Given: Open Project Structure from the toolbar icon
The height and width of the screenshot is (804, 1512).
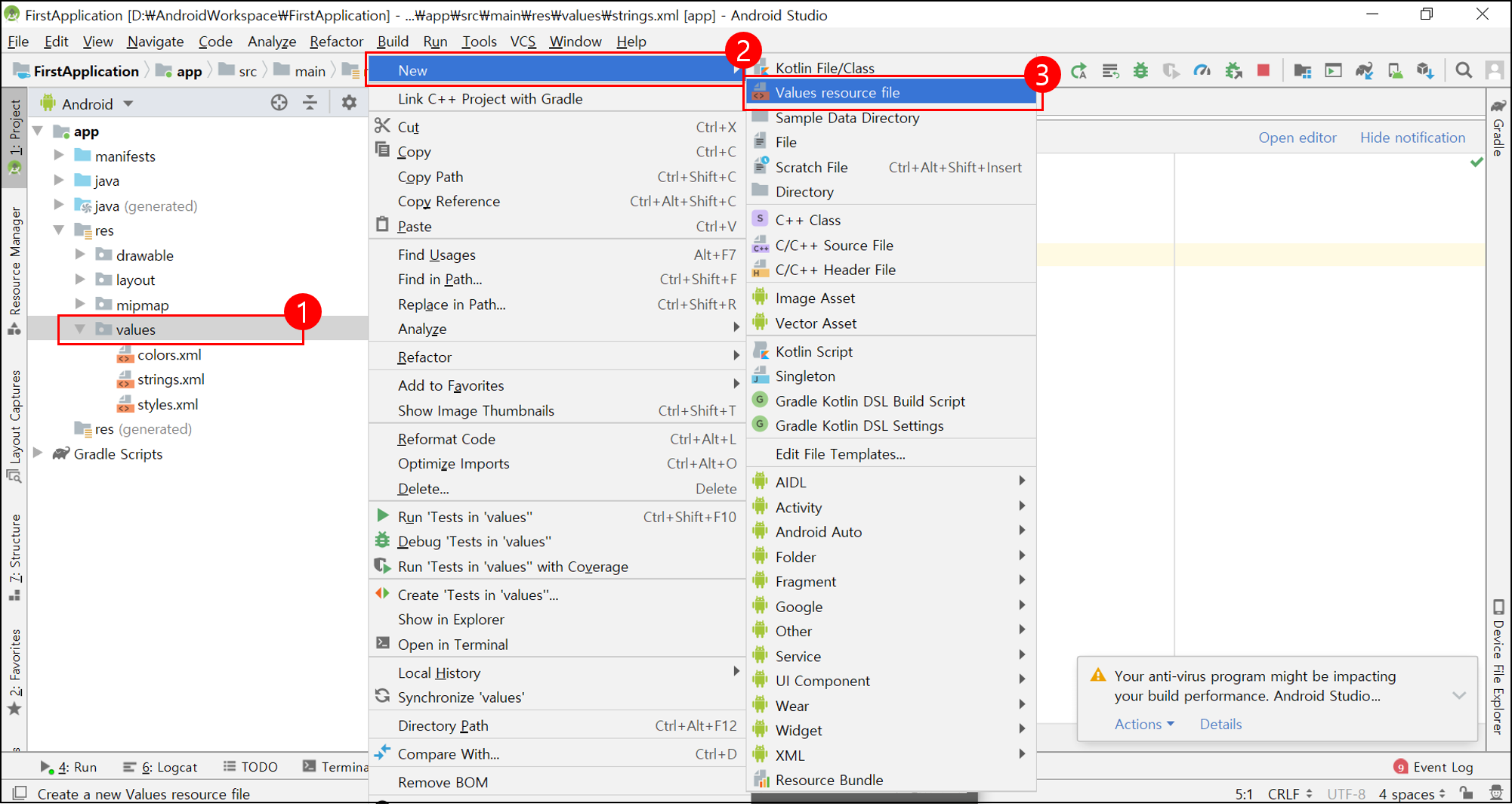Looking at the screenshot, I should click(x=1302, y=71).
